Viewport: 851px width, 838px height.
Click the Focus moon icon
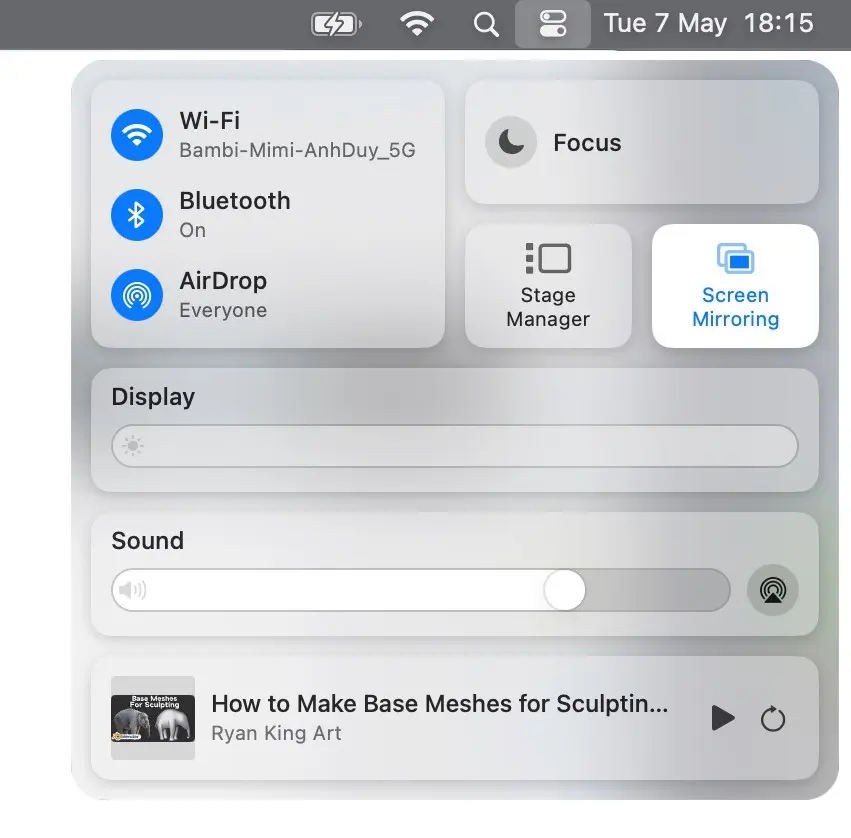click(511, 143)
